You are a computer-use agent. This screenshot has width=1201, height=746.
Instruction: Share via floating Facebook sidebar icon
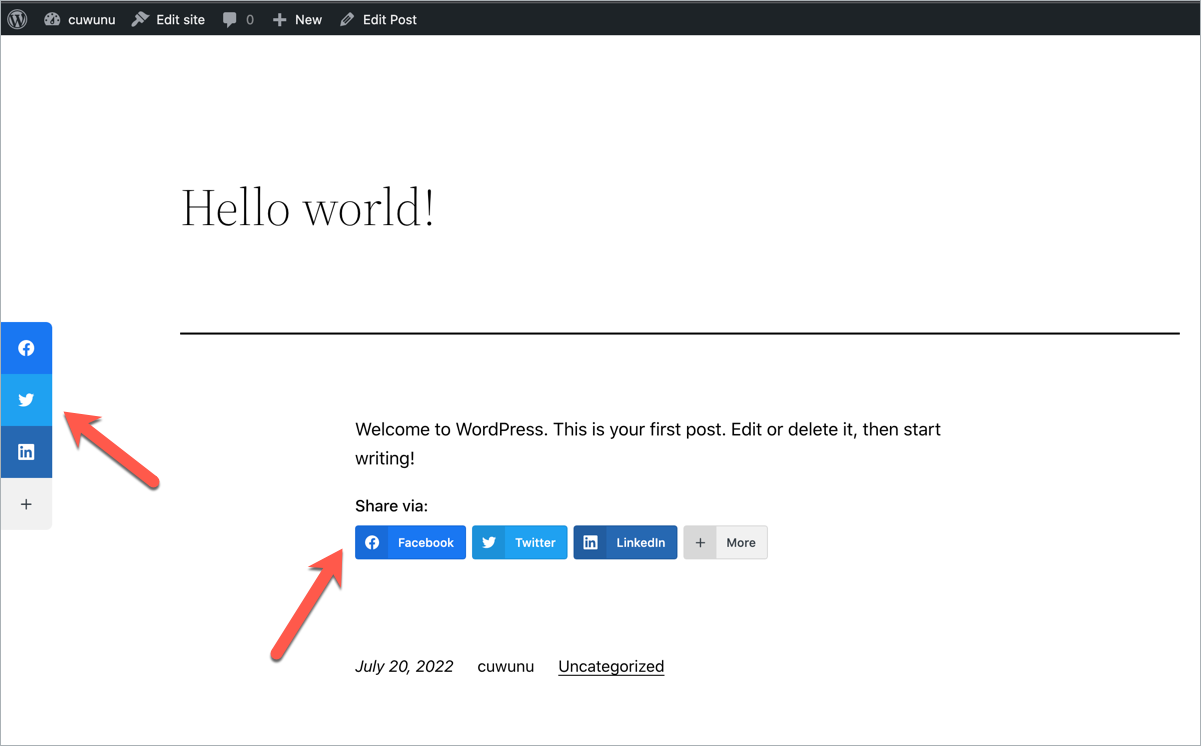click(26, 348)
